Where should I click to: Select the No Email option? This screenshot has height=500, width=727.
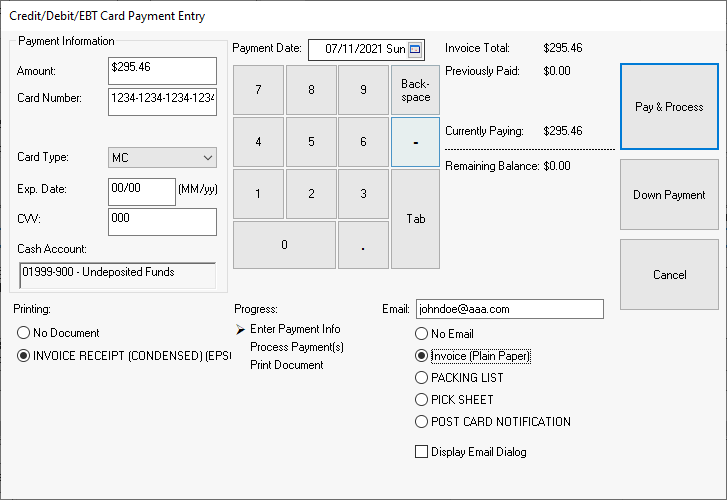tap(422, 334)
